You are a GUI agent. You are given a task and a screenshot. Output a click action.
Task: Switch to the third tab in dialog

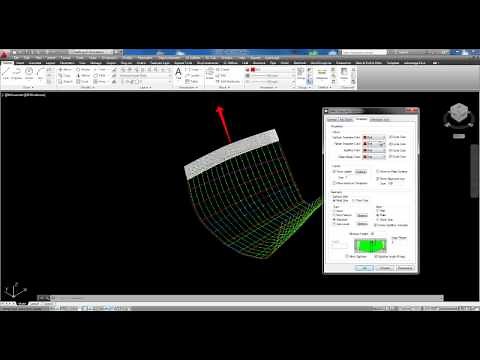click(379, 119)
